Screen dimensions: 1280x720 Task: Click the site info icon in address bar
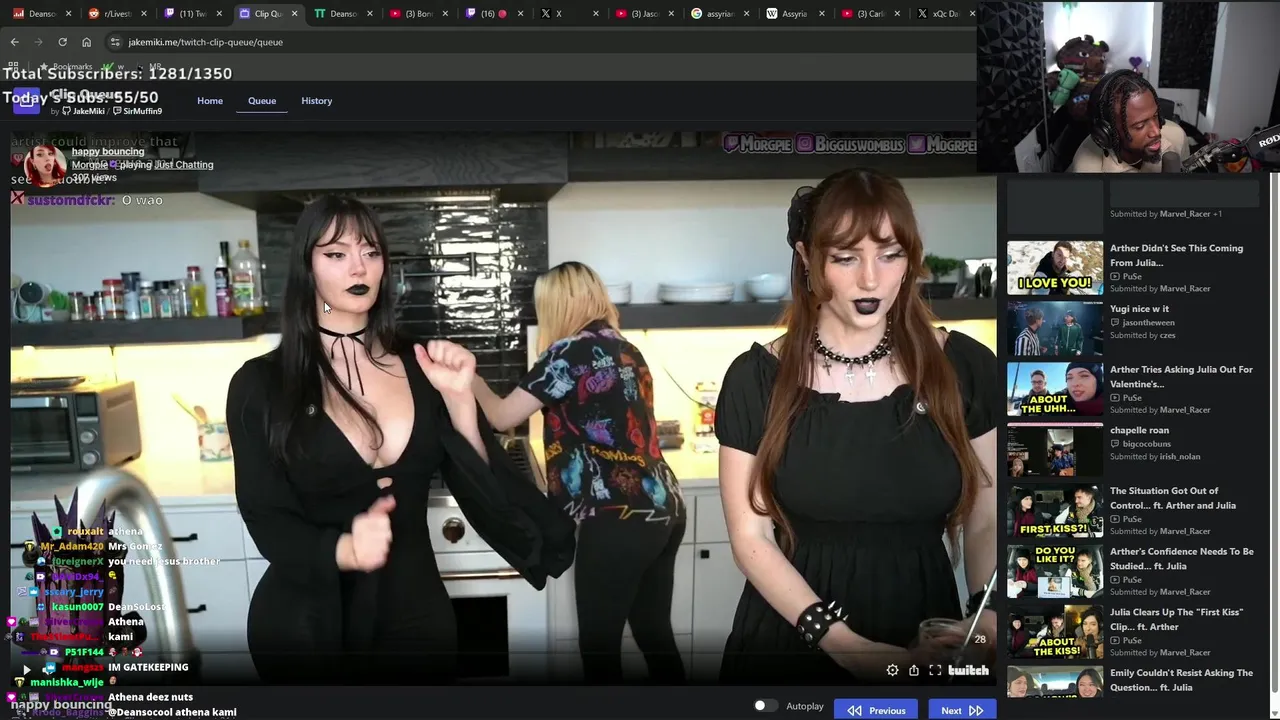[115, 42]
